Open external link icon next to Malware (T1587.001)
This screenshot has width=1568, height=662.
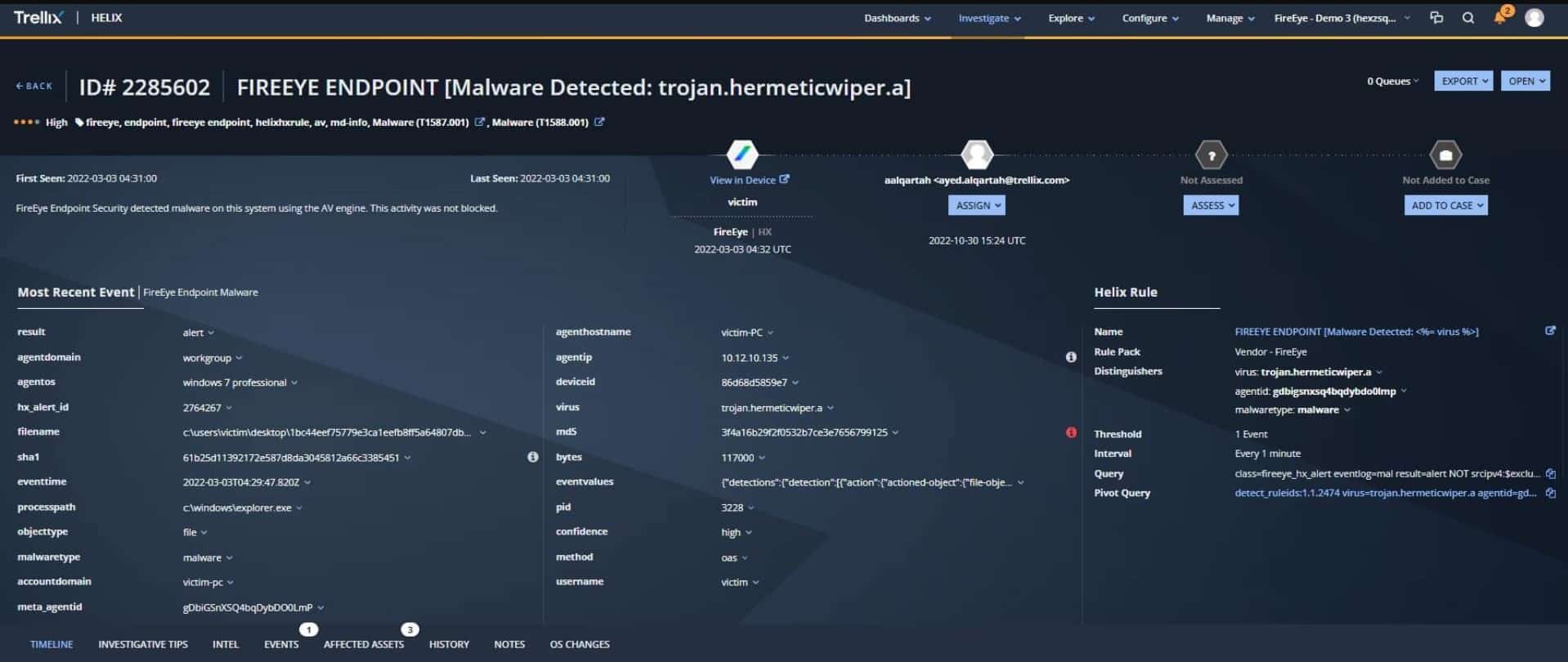coord(480,122)
